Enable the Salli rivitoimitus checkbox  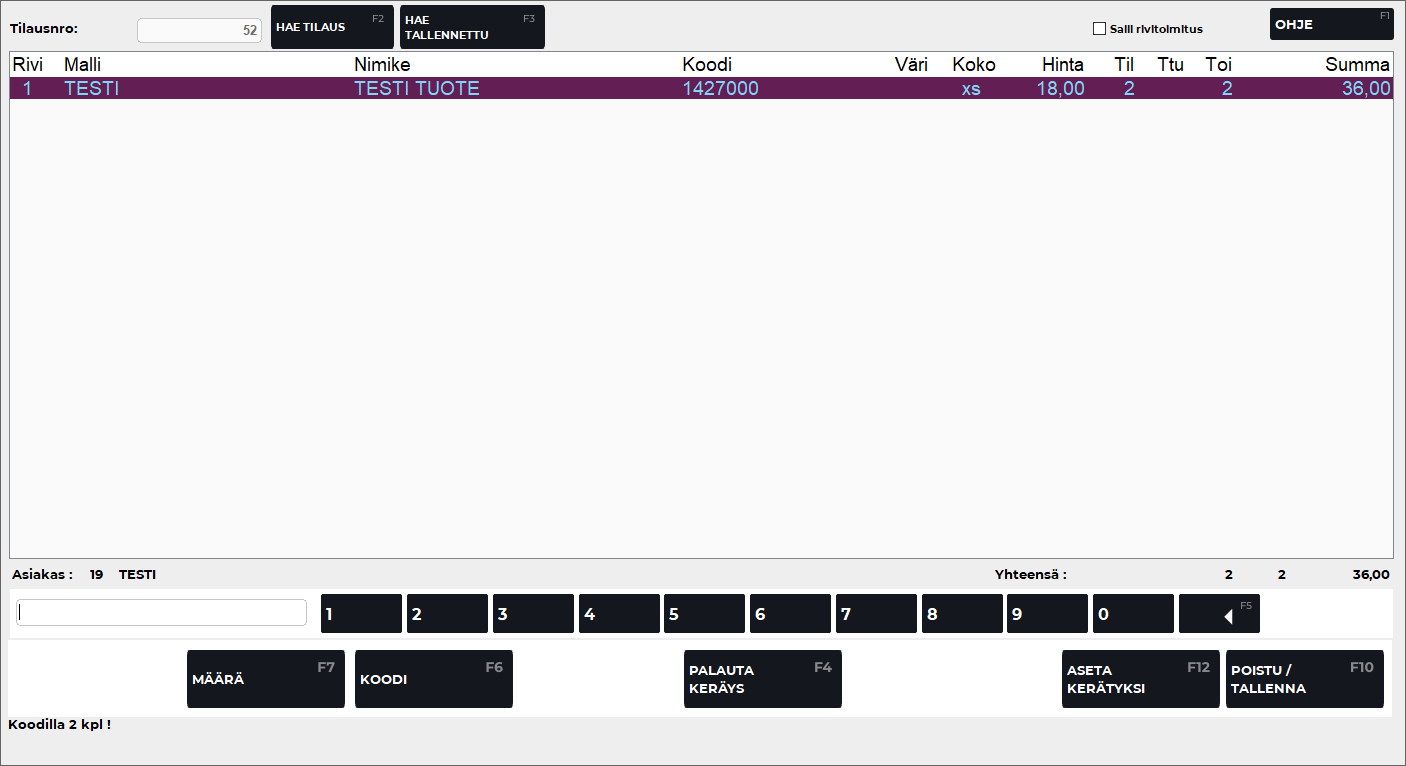(x=1100, y=29)
